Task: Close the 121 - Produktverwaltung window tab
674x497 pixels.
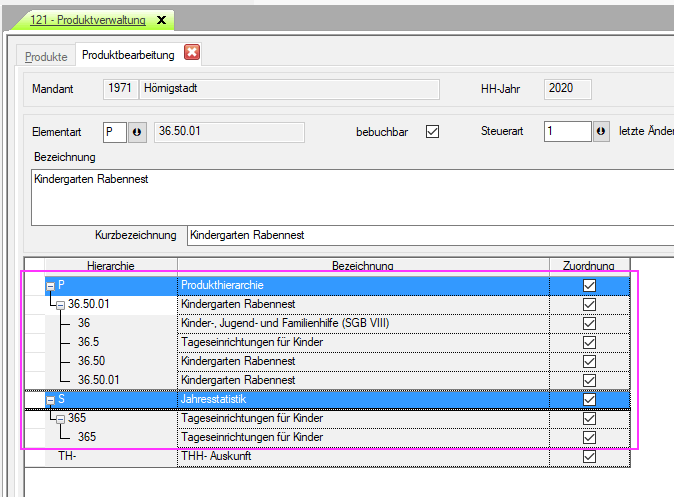Action: coord(162,20)
